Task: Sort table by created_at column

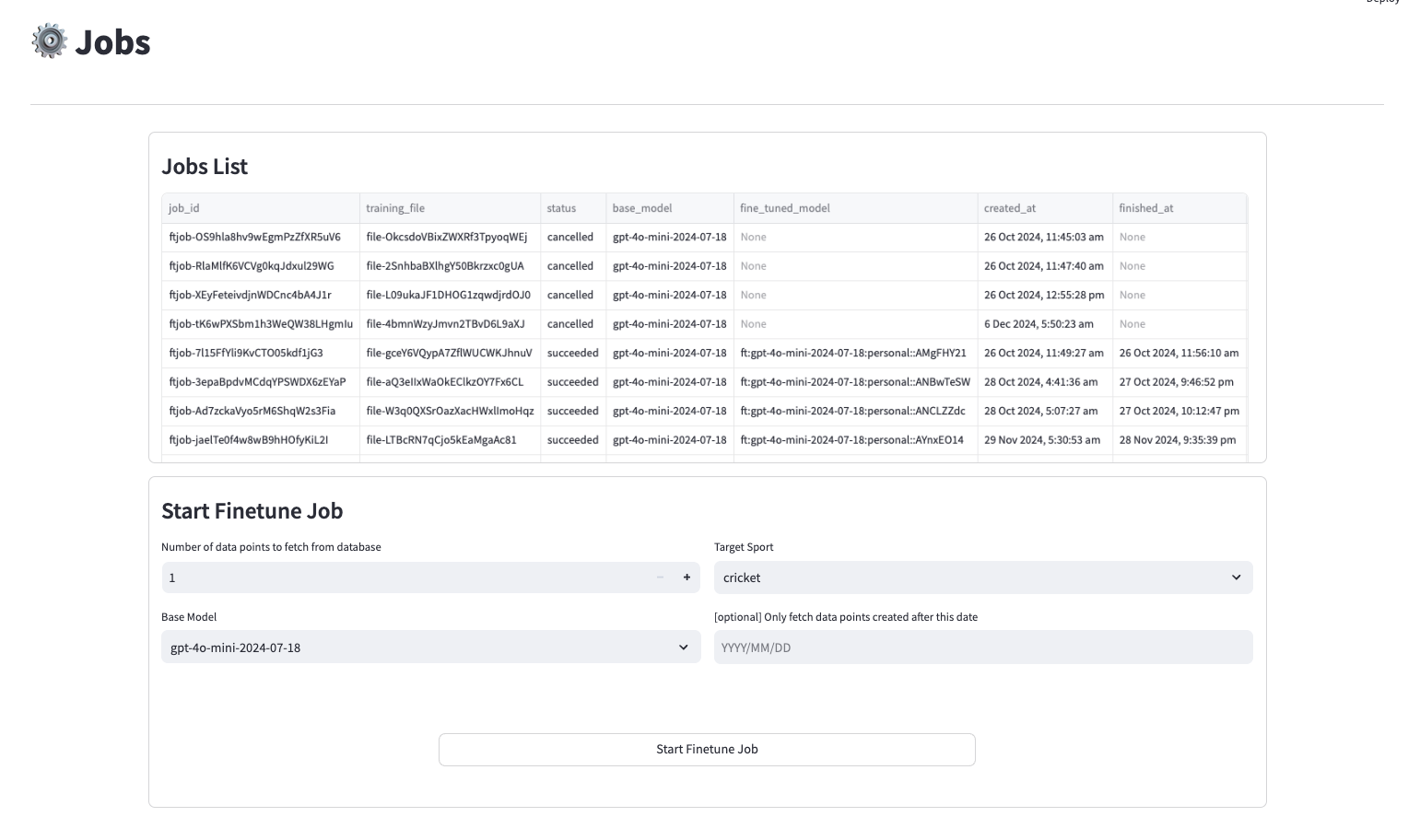Action: [1044, 208]
